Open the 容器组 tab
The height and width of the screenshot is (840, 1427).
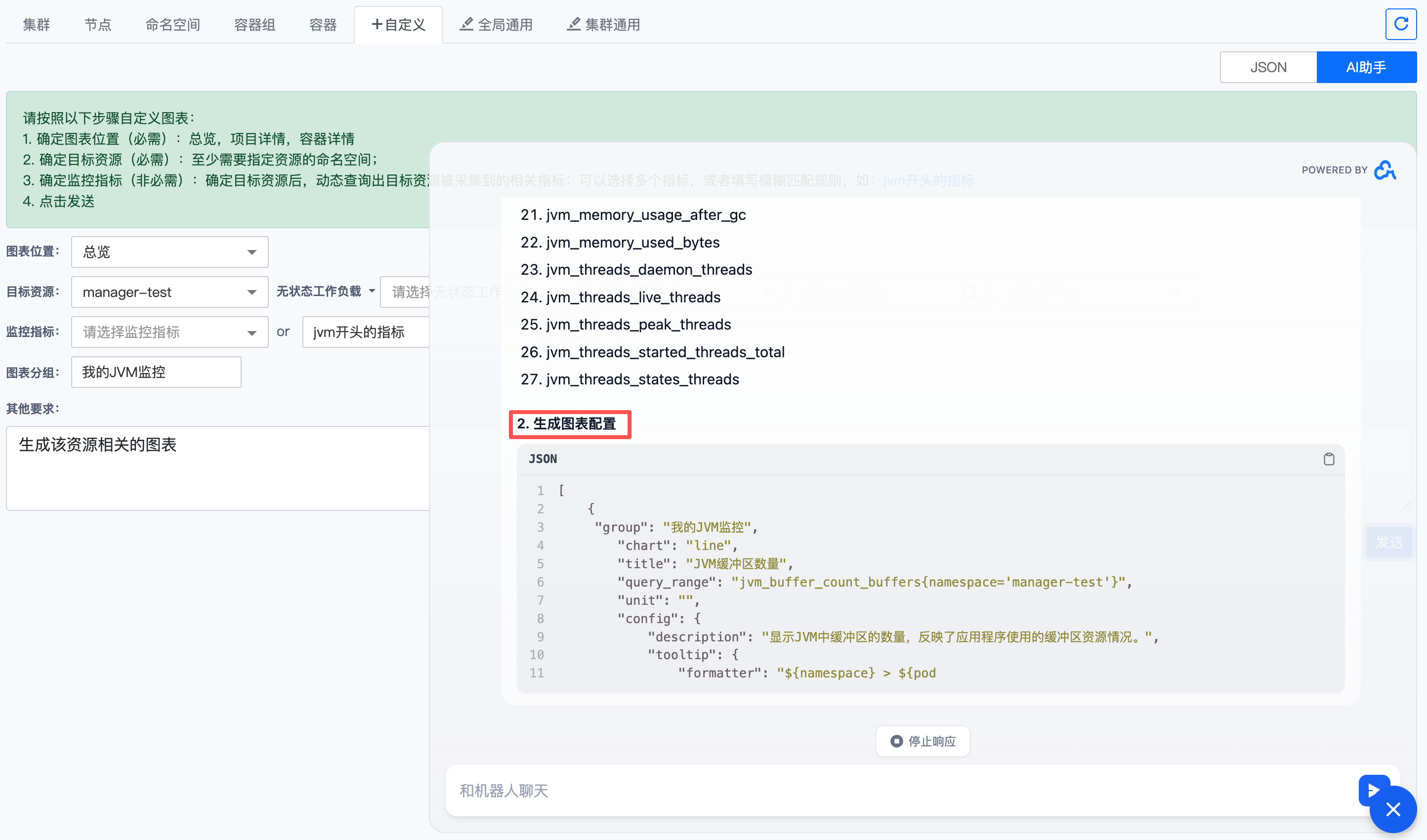(254, 24)
